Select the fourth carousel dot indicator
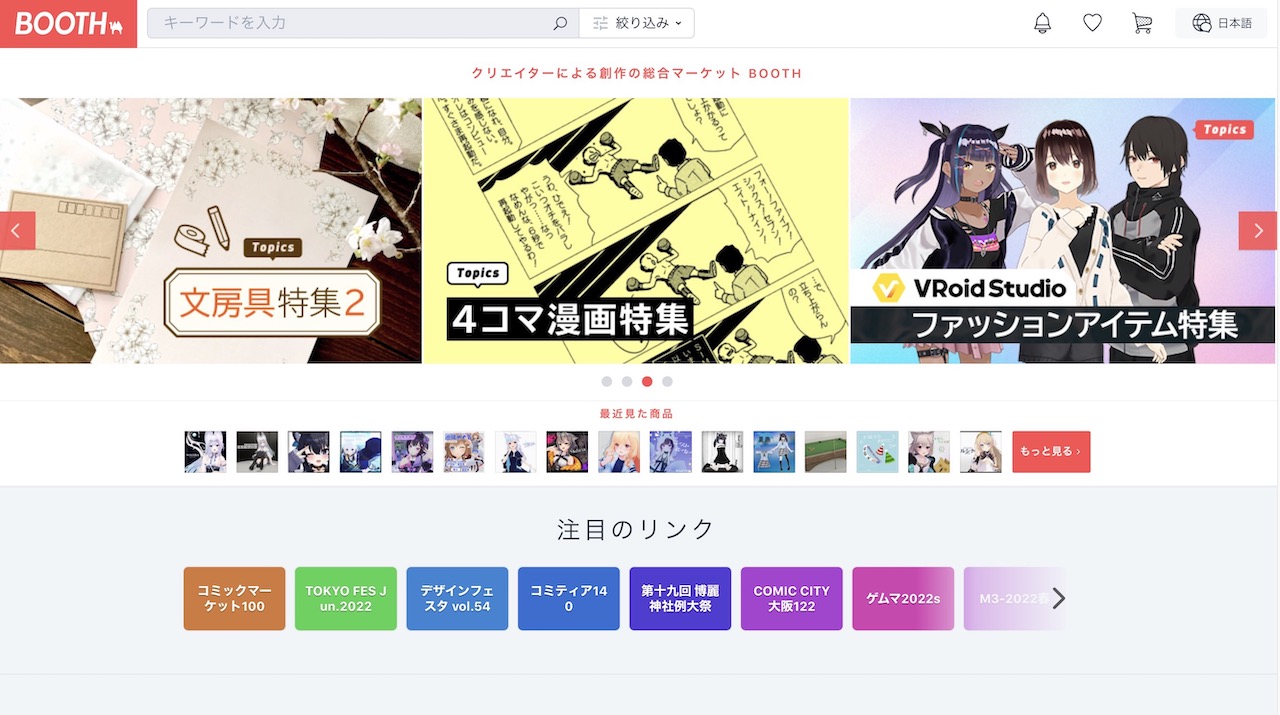The image size is (1280, 715). point(667,381)
